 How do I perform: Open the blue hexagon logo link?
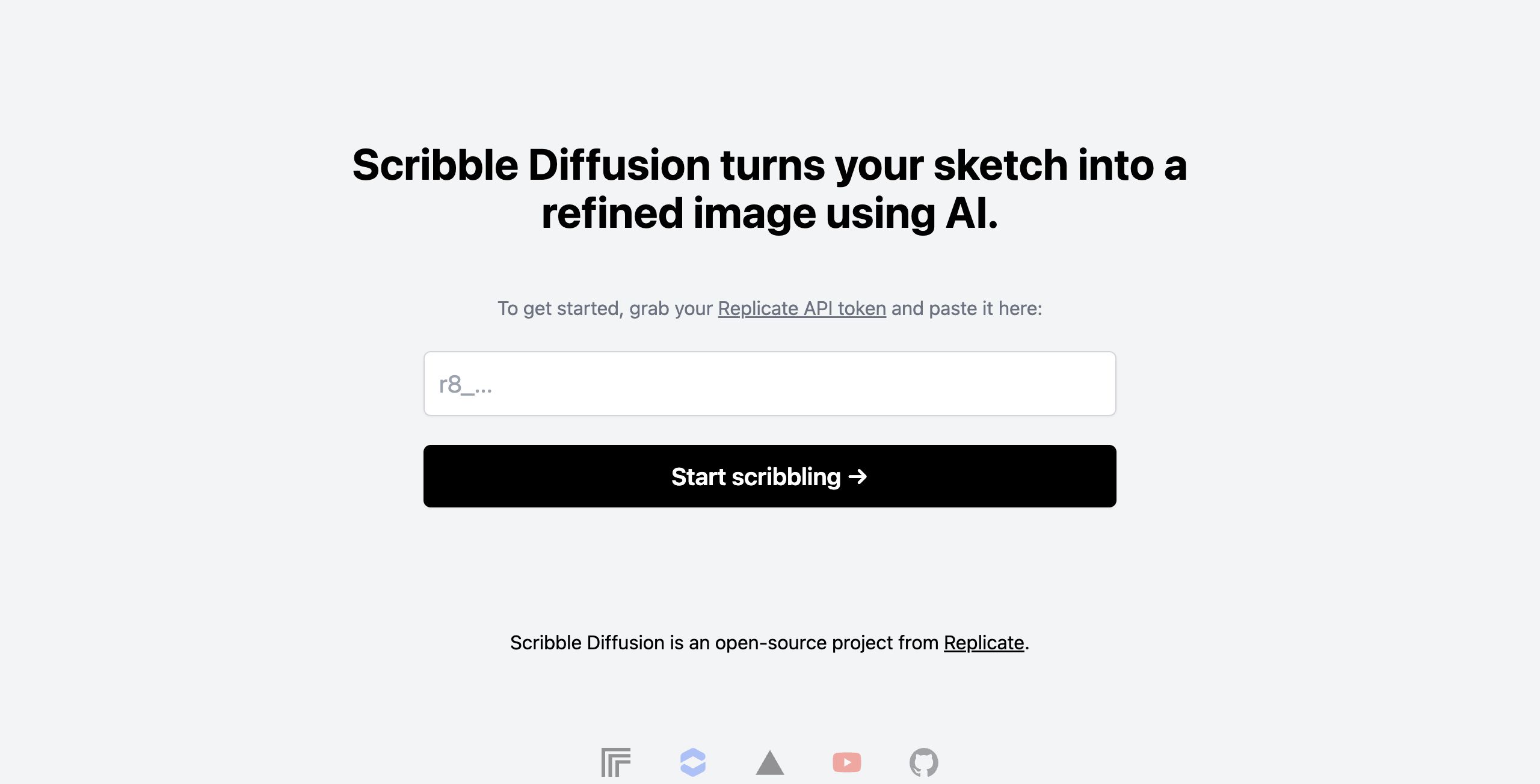coord(692,762)
